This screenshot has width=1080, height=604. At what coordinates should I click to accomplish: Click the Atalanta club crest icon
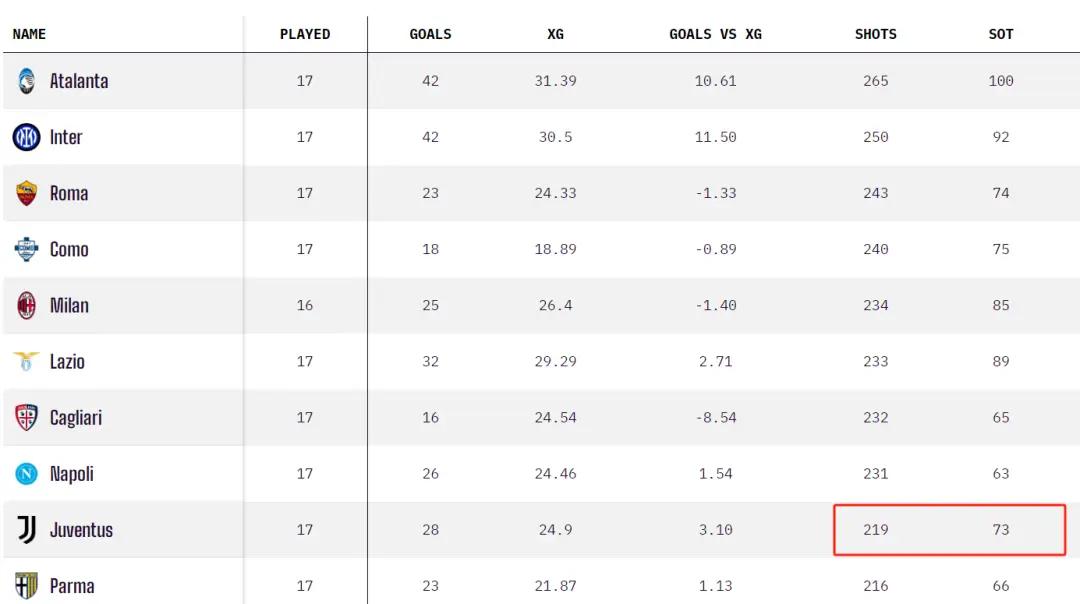pyautogui.click(x=26, y=81)
